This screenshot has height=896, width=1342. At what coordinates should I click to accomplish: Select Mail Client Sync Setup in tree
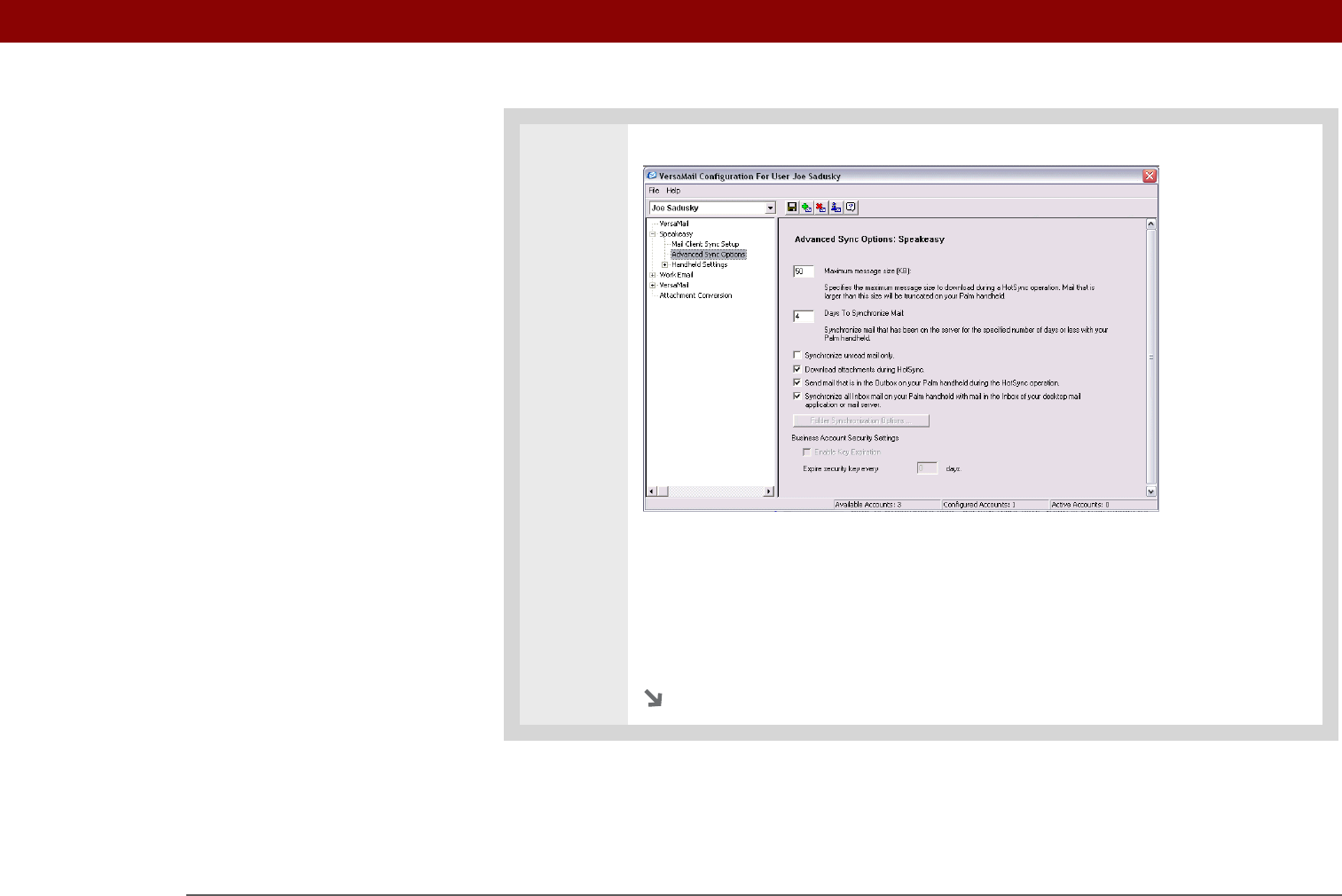(705, 244)
